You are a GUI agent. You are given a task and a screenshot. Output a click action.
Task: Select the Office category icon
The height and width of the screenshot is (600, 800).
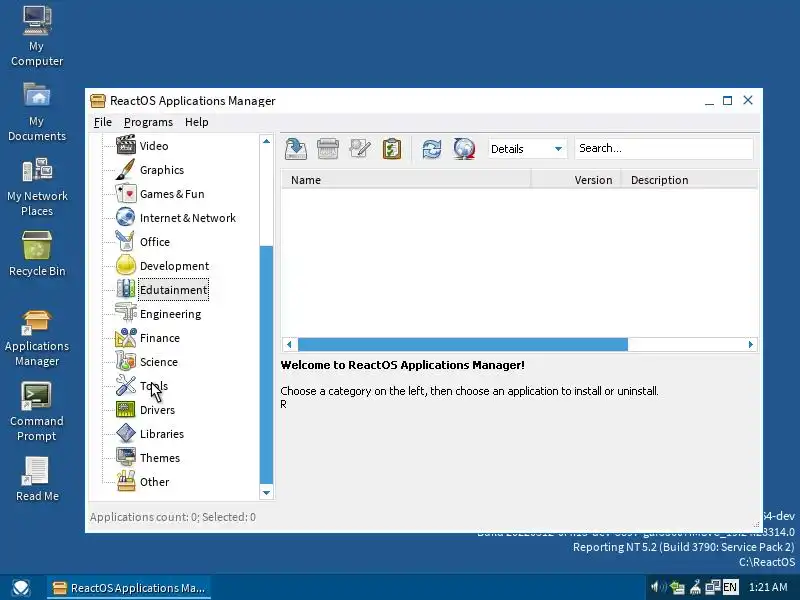[x=126, y=241]
